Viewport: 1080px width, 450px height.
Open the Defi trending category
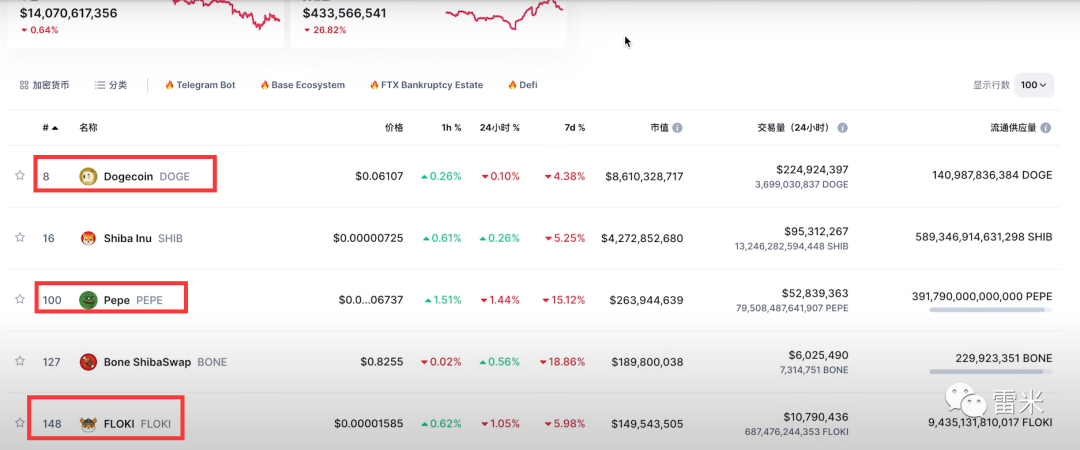point(522,85)
